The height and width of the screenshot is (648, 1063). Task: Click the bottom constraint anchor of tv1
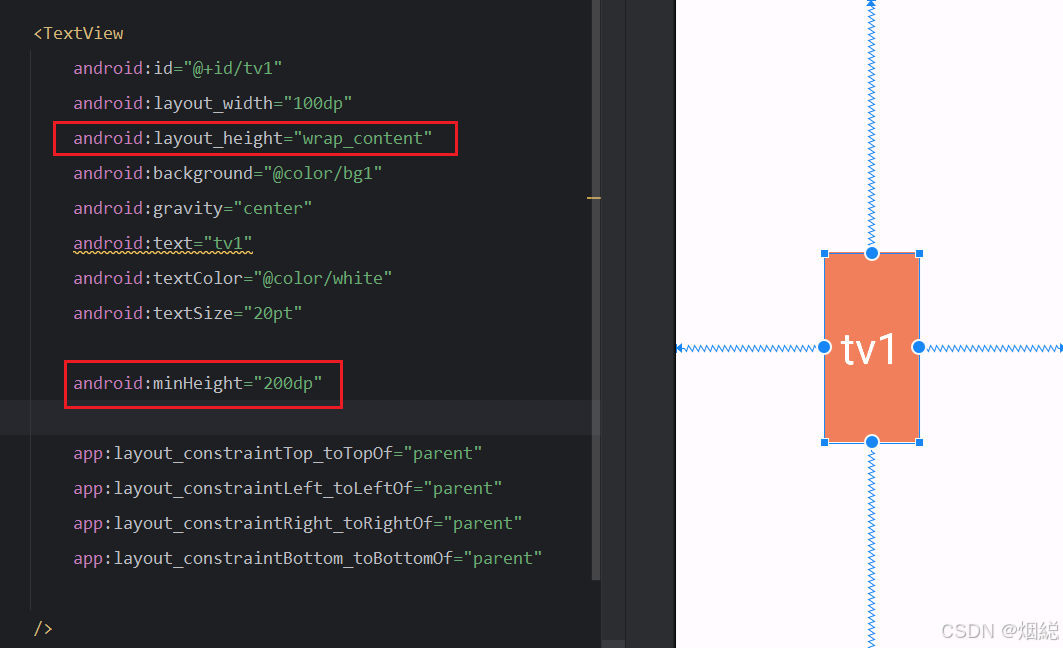(x=871, y=441)
